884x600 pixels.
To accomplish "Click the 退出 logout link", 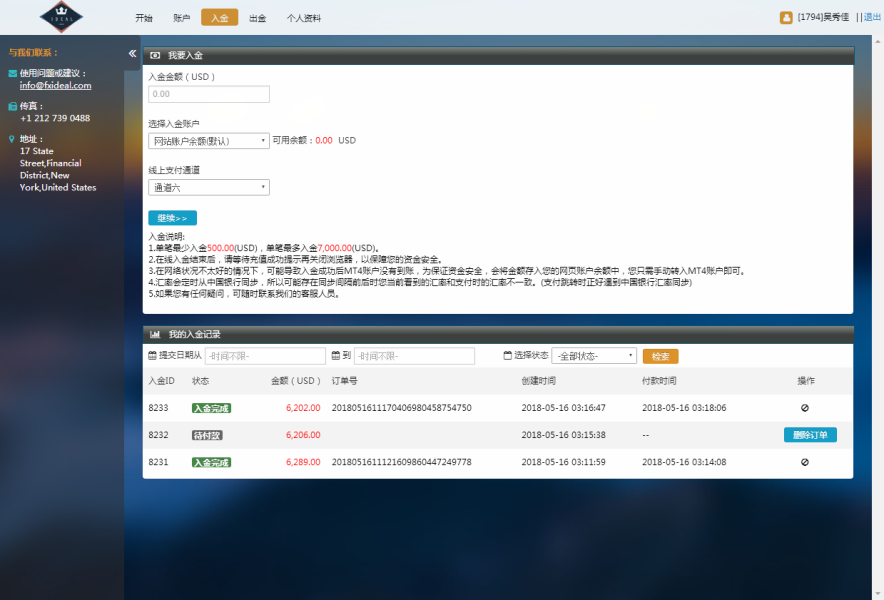I will tap(872, 17).
